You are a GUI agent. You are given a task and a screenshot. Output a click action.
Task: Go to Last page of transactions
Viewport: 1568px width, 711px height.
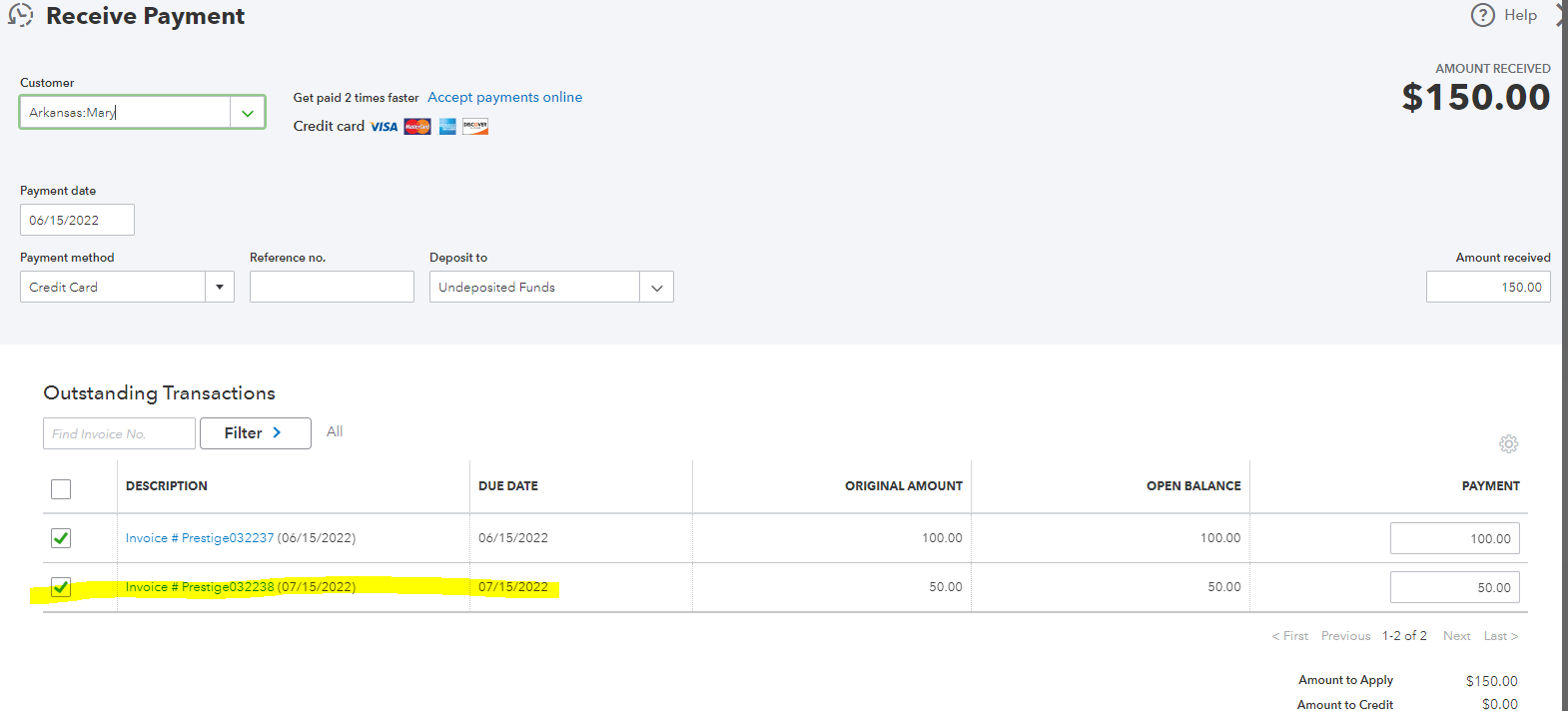[1500, 636]
